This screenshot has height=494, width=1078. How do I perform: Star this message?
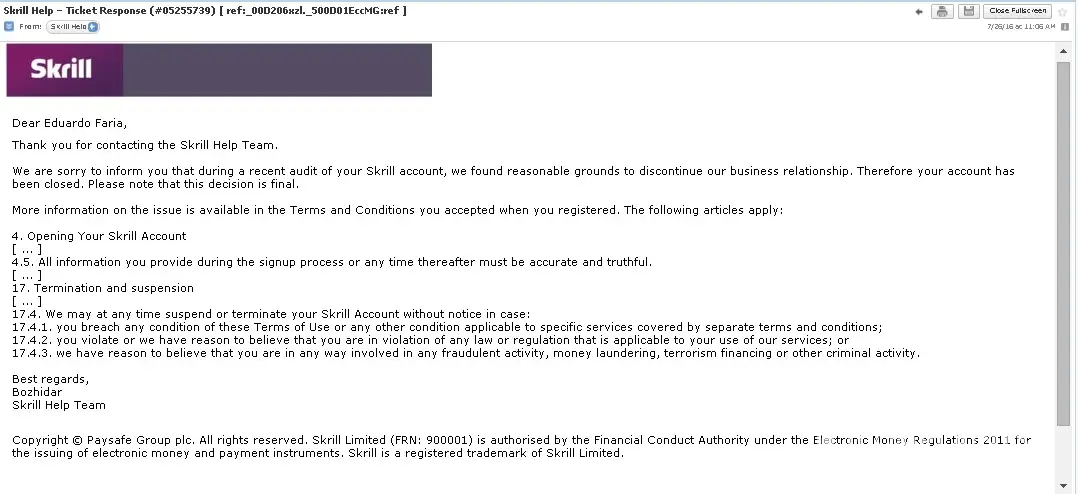click(1063, 11)
